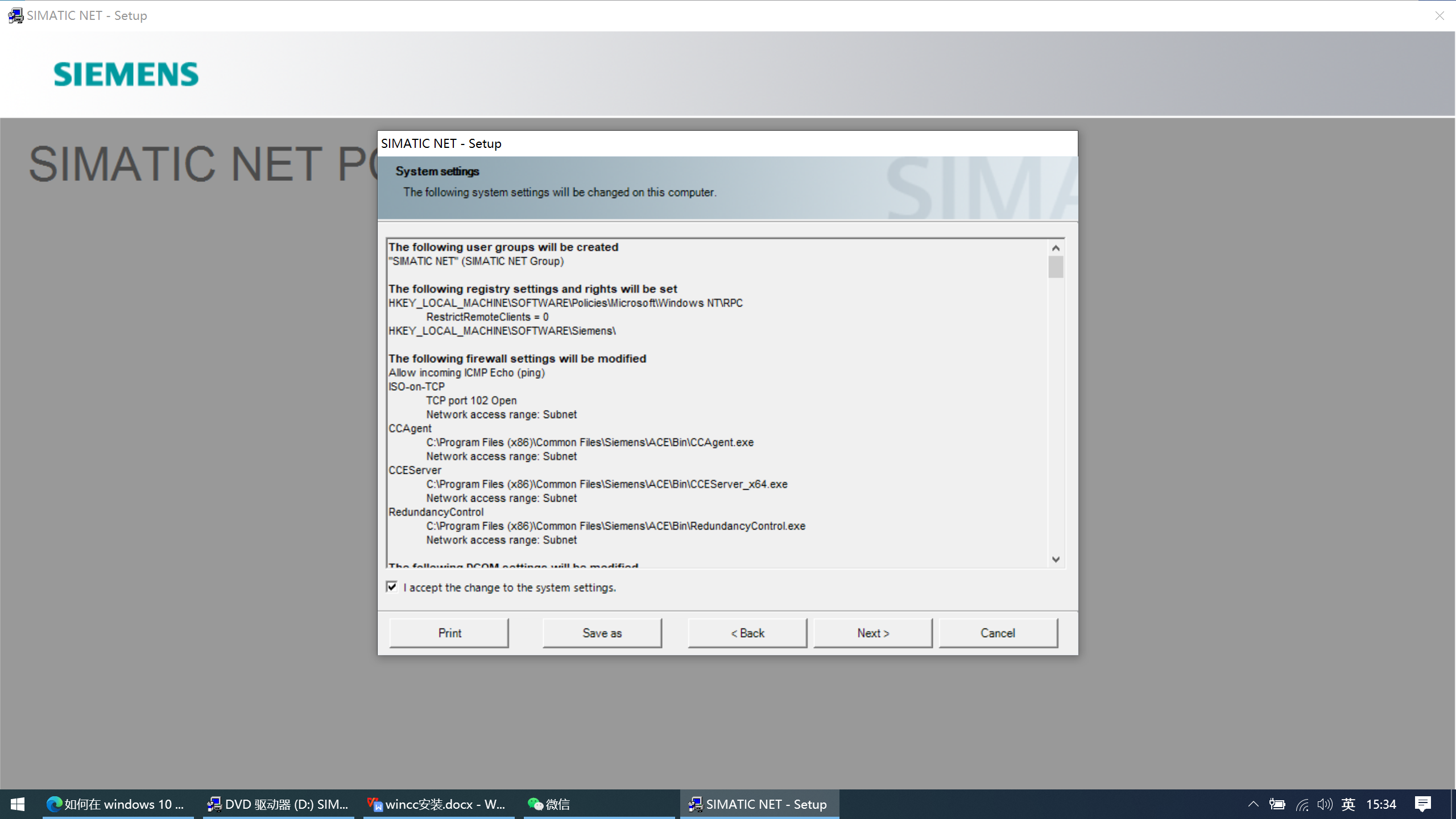Switch to the wincc安装.docx WPS window
Screen dimensions: 1456x819
(438, 804)
